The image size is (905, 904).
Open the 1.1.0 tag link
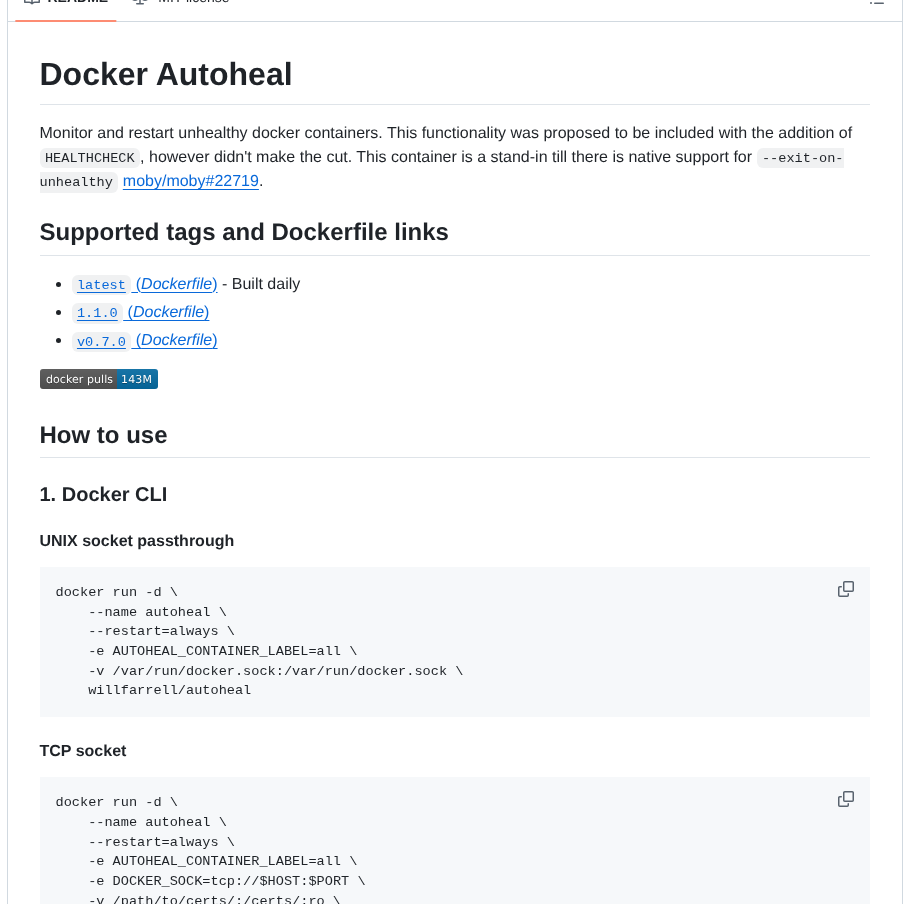pyautogui.click(x=96, y=312)
